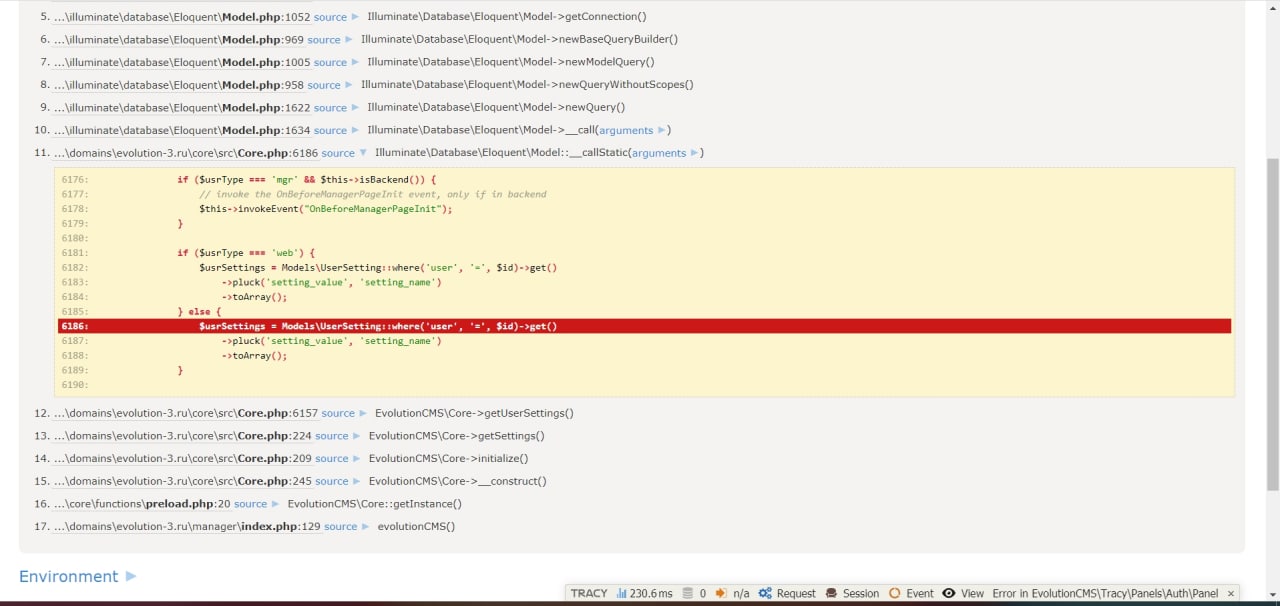Open the View panel in Tracy bar
Viewport: 1280px width, 606px height.
[x=963, y=593]
